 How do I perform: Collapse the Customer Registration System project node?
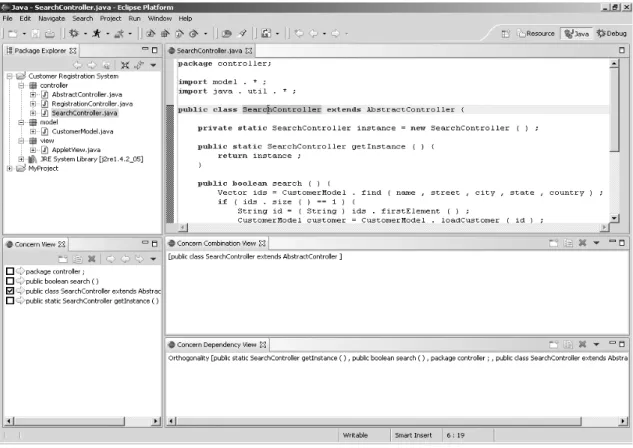coord(10,76)
